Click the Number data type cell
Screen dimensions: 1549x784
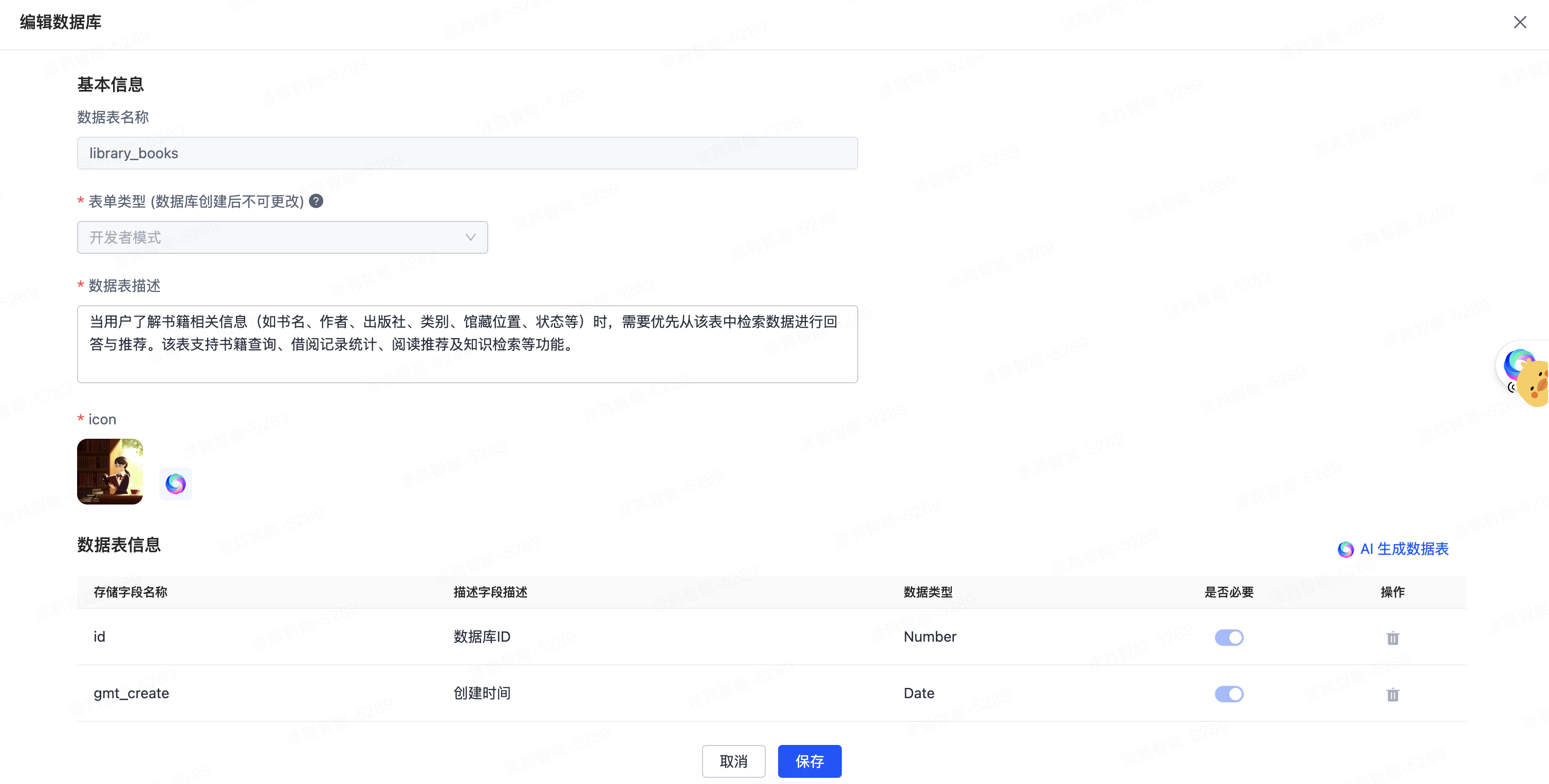[930, 637]
